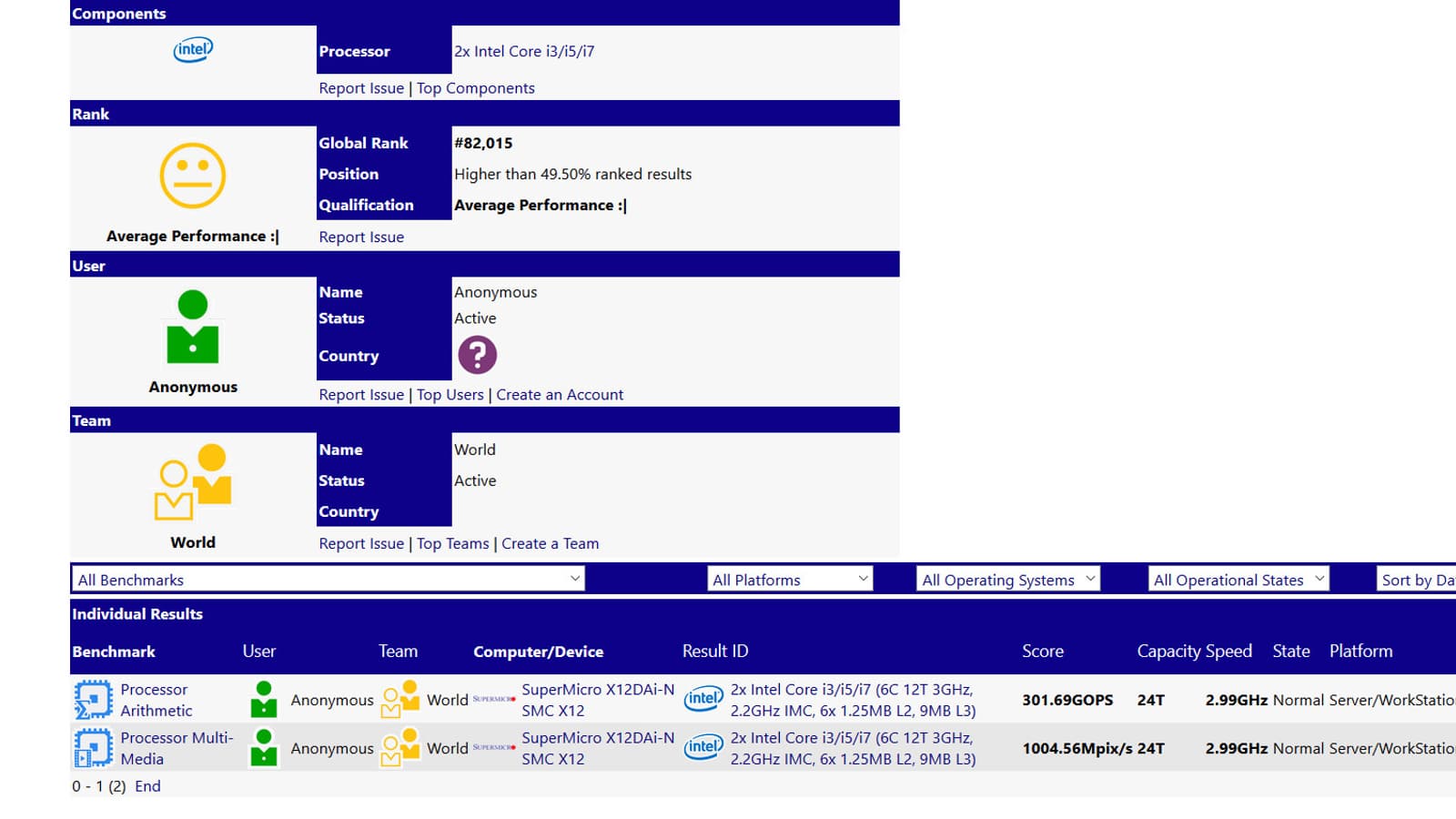Viewport: 1456px width, 819px height.
Task: Click SuperMicro X12DAi-N link in Multi-Media row
Action: [598, 748]
